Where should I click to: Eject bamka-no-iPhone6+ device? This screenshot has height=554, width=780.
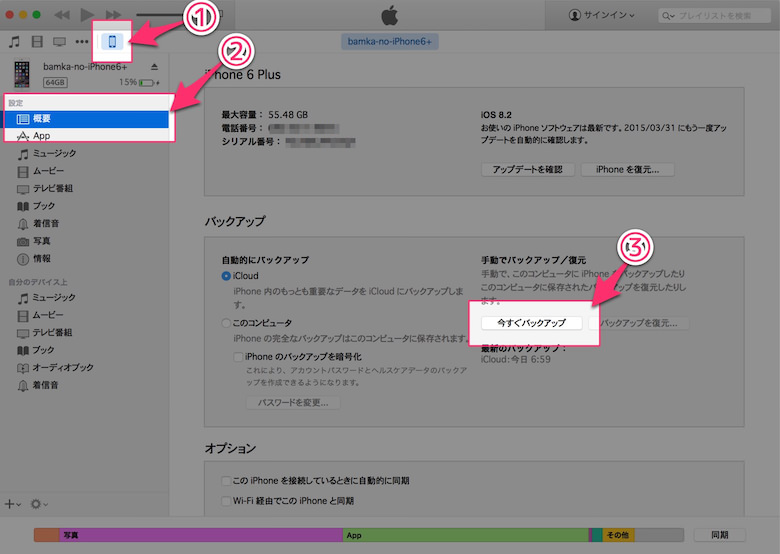point(154,67)
